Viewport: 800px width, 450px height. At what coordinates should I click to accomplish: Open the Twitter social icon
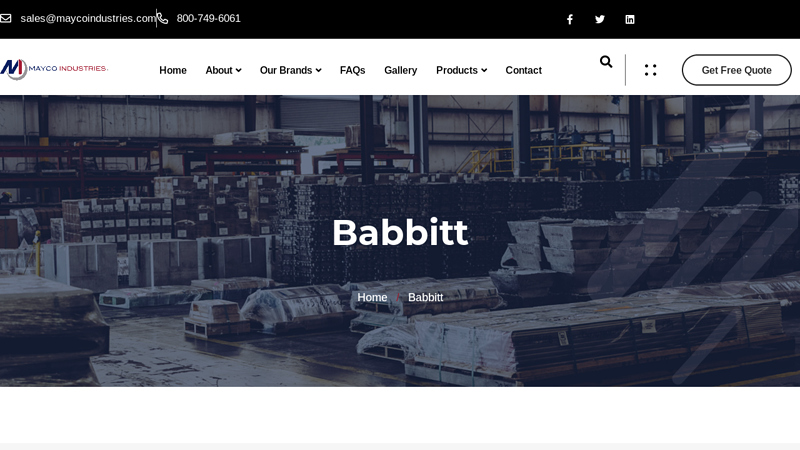coord(599,19)
